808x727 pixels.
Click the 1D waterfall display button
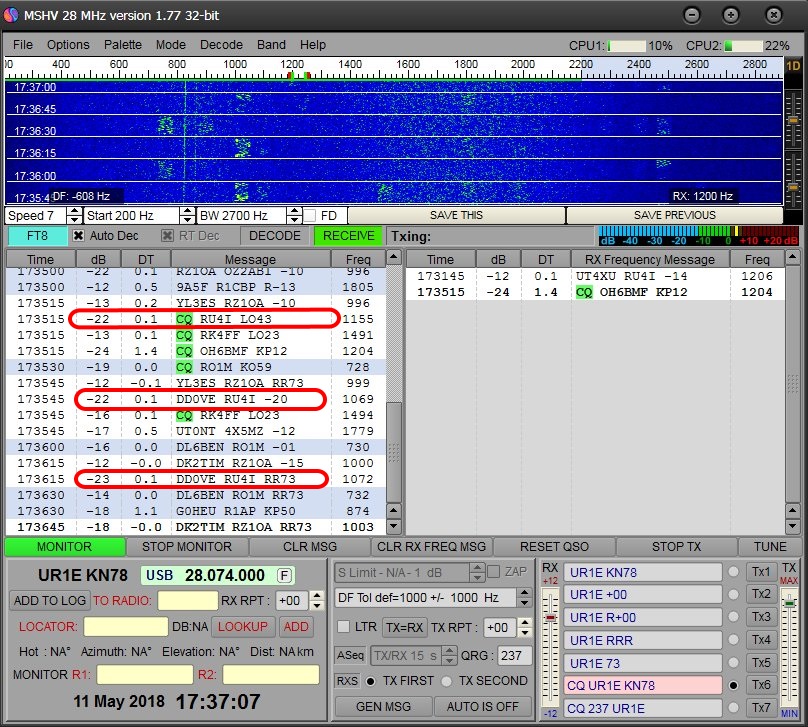click(793, 66)
